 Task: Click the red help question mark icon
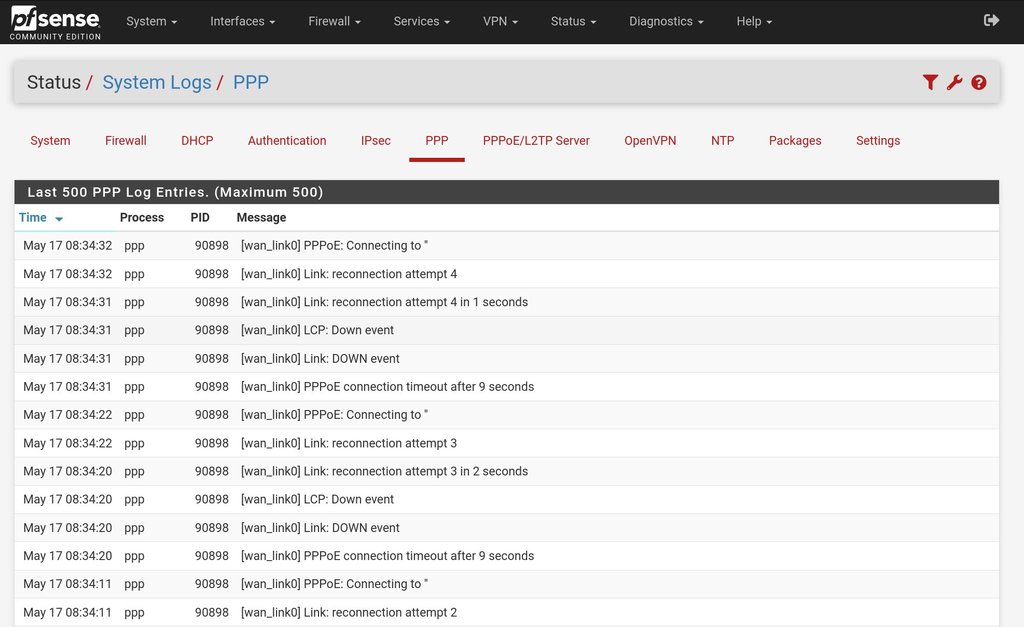pyautogui.click(x=979, y=82)
